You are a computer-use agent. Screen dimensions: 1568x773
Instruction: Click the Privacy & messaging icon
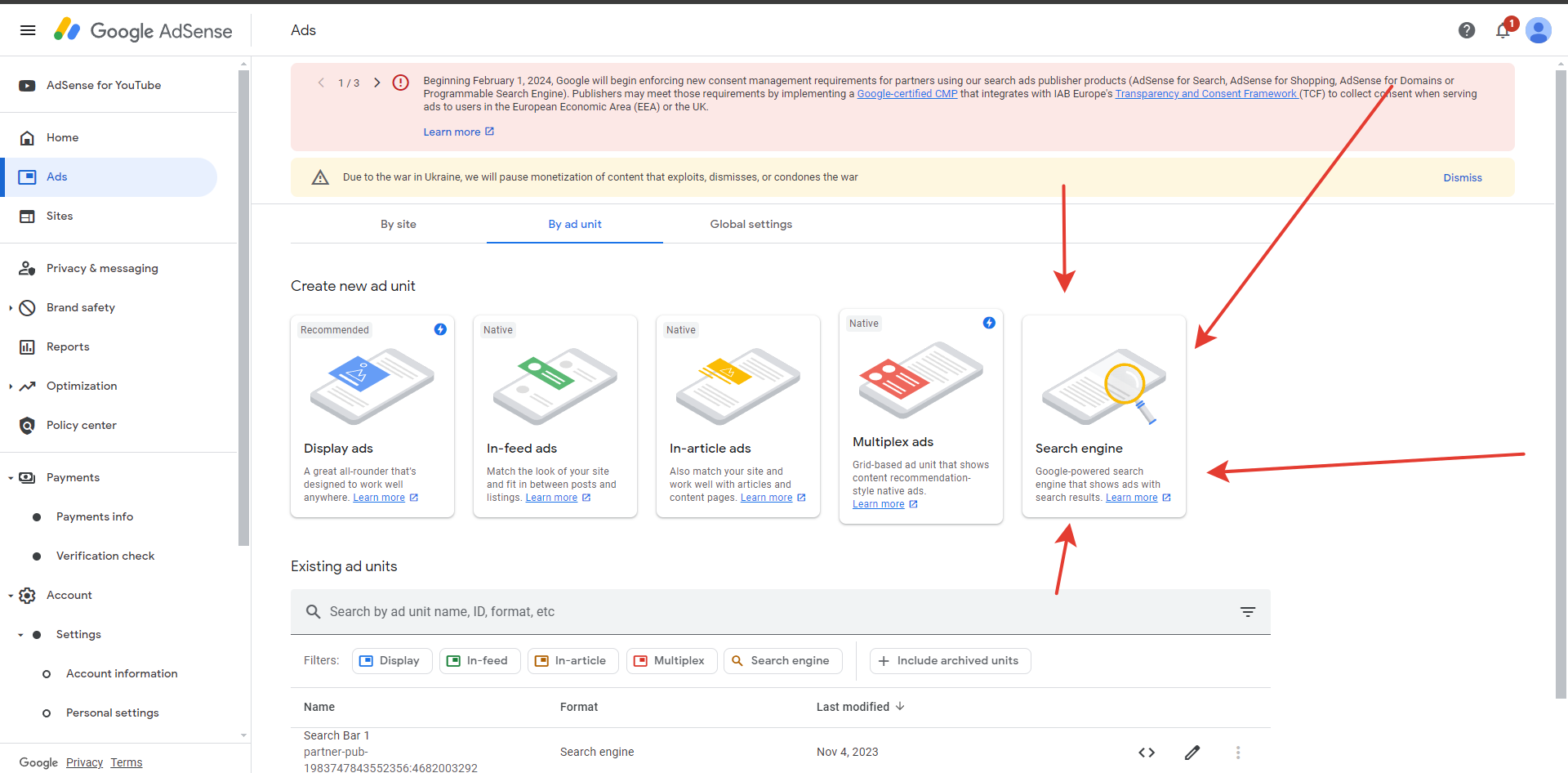[x=27, y=268]
